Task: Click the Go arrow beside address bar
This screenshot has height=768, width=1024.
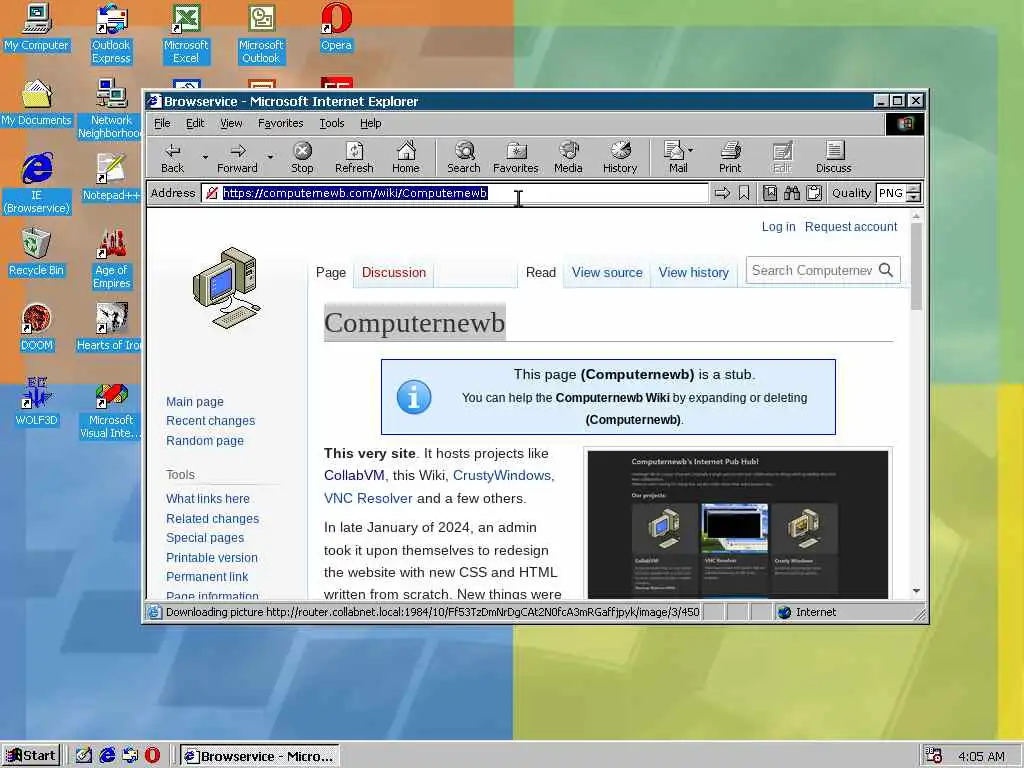Action: tap(722, 193)
